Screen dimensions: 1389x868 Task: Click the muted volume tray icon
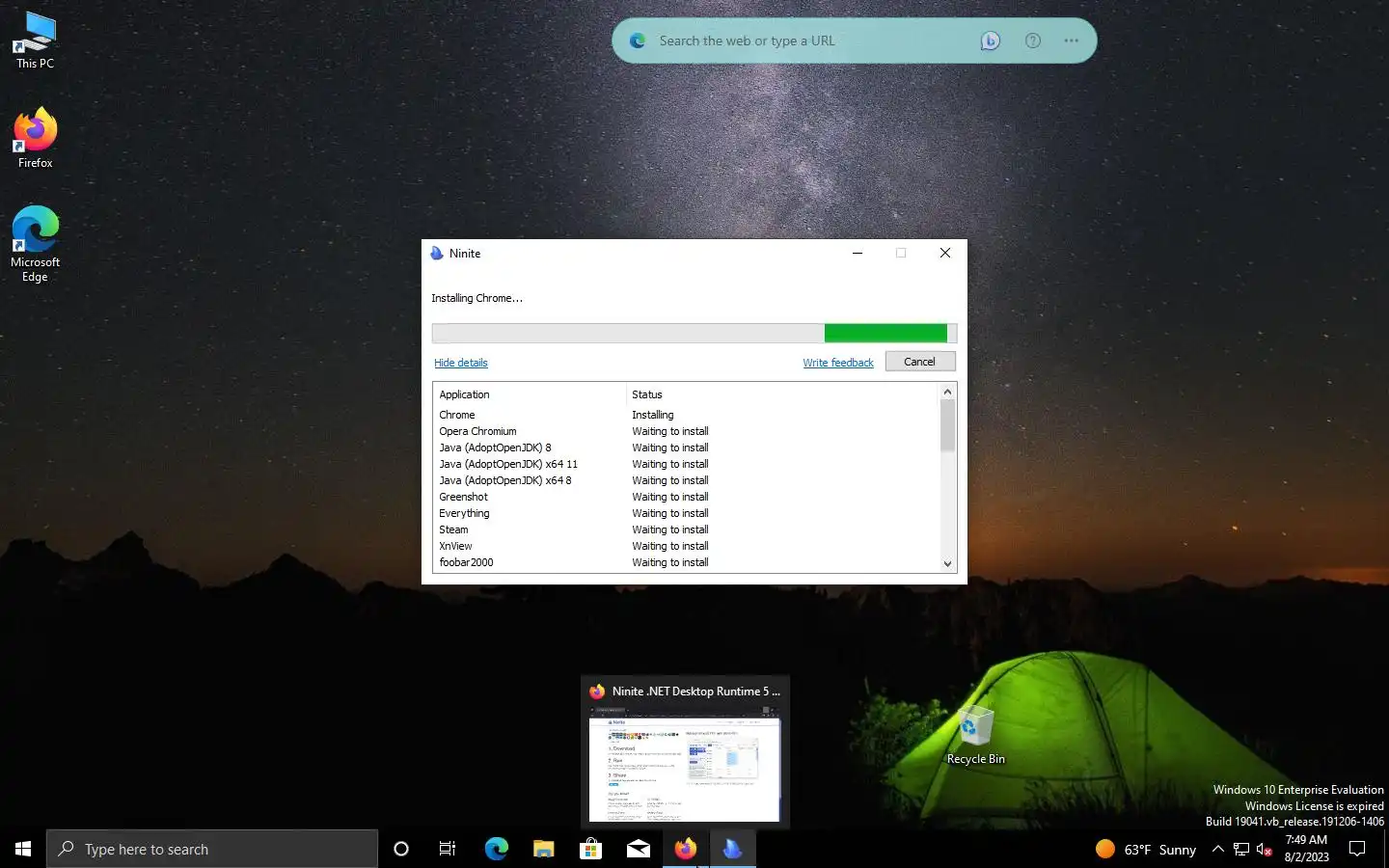click(x=1265, y=849)
